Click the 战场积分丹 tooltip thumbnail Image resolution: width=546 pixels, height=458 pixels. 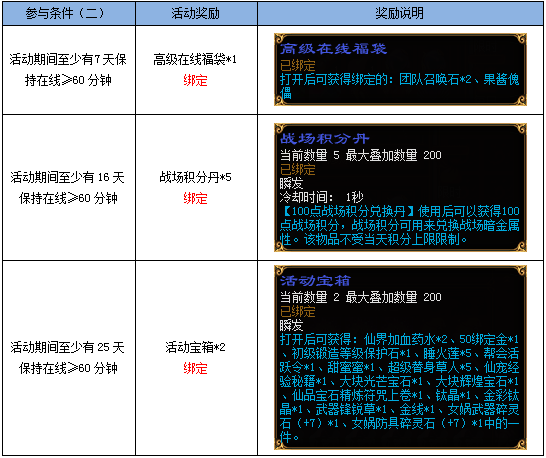[x=400, y=187]
